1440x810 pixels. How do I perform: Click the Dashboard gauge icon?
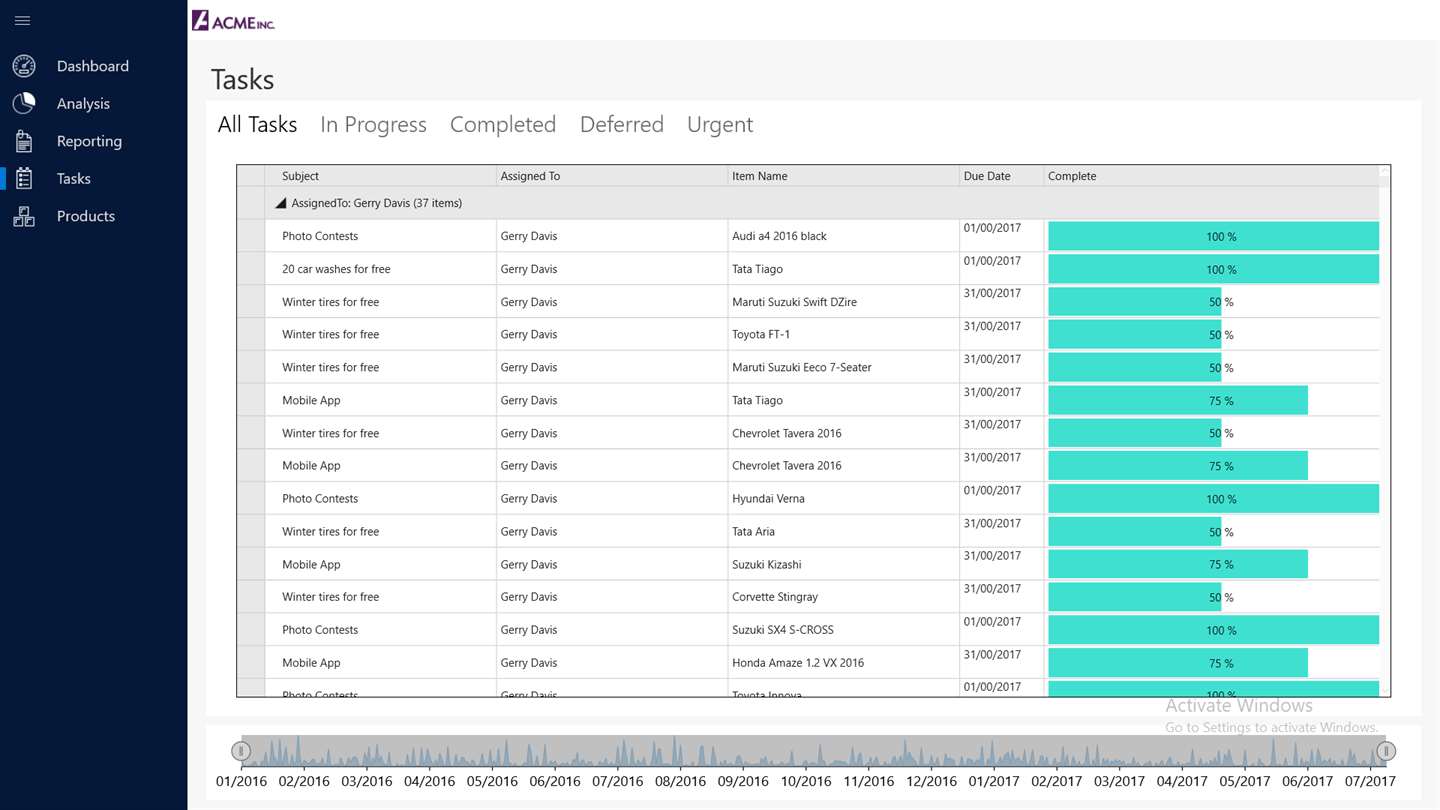pyautogui.click(x=24, y=66)
